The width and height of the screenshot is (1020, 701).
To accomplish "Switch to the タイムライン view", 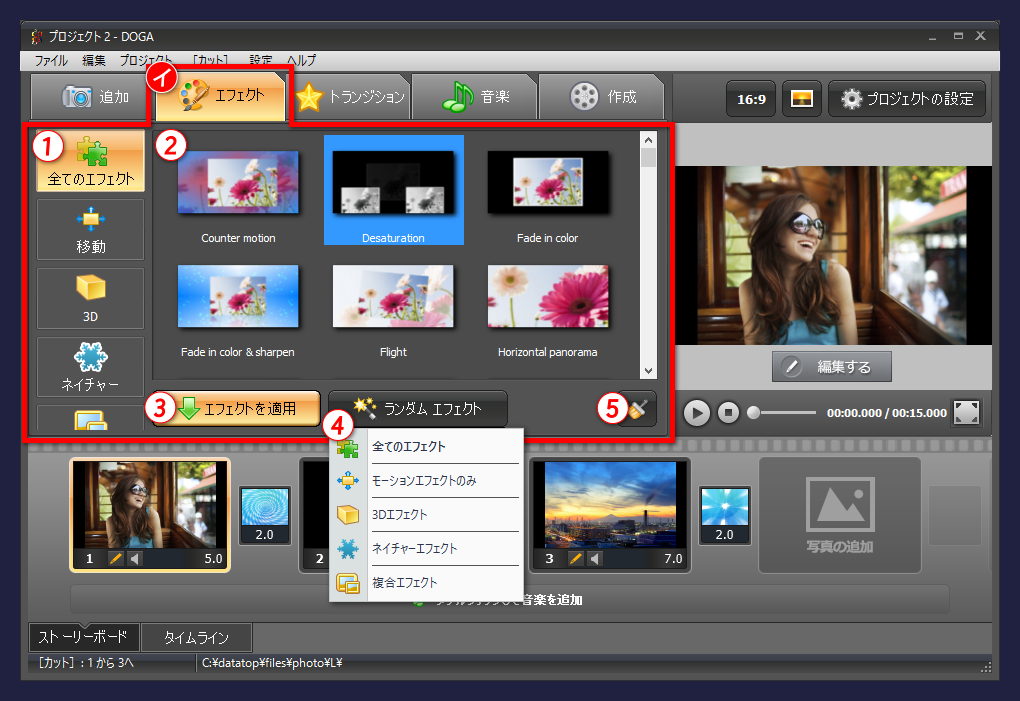I will (197, 637).
